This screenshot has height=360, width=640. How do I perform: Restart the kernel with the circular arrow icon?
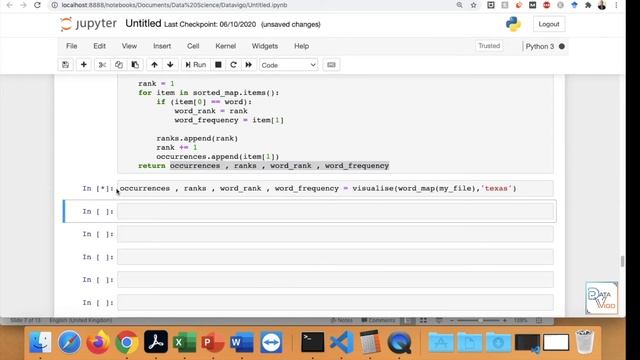tap(233, 65)
